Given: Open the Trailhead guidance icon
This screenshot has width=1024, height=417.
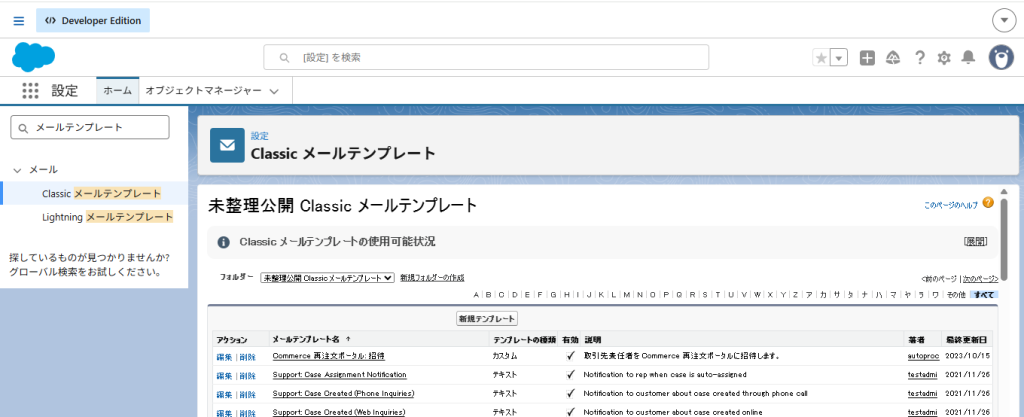Looking at the screenshot, I should click(x=893, y=58).
